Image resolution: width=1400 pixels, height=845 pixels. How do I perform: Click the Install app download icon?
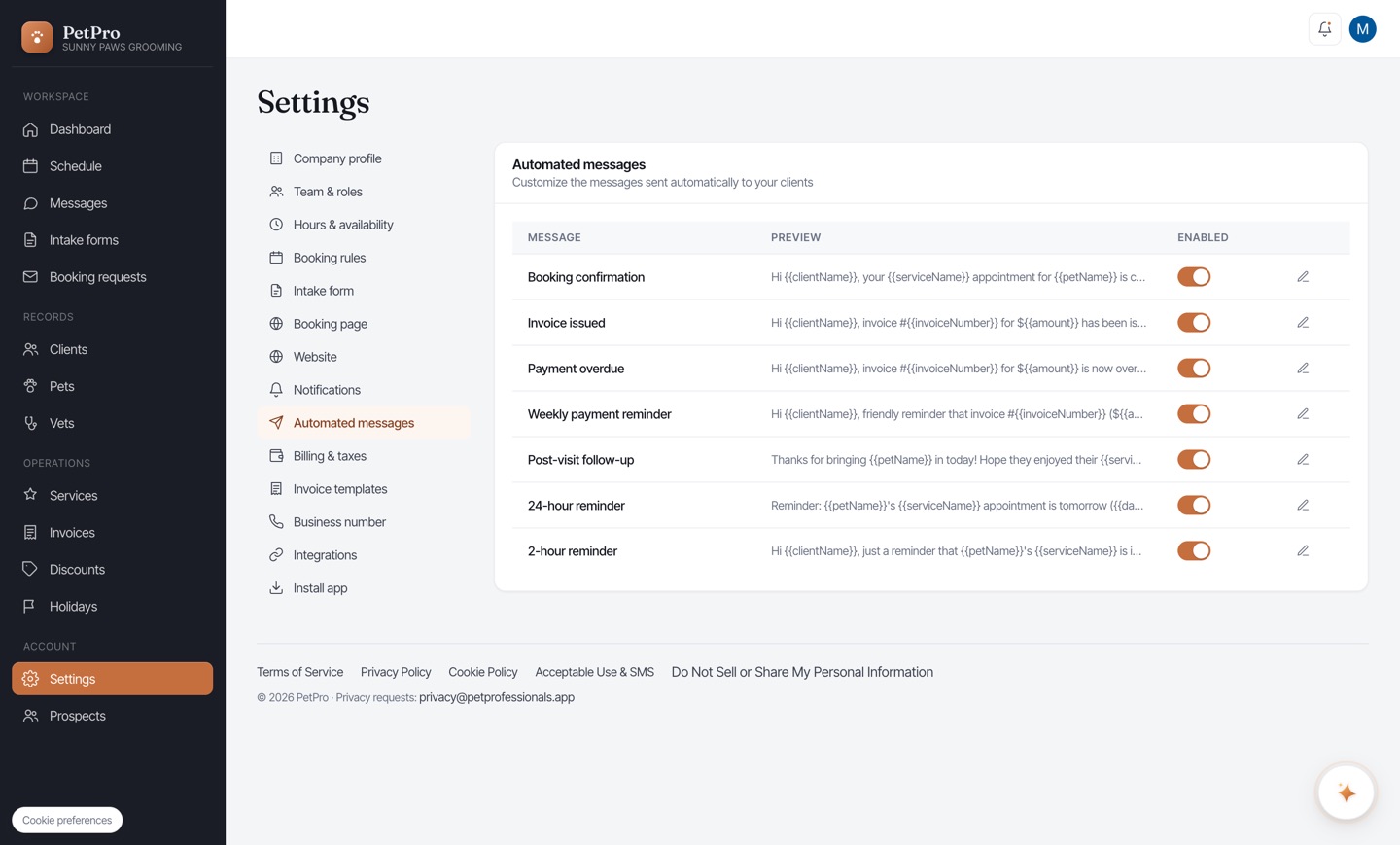point(276,588)
